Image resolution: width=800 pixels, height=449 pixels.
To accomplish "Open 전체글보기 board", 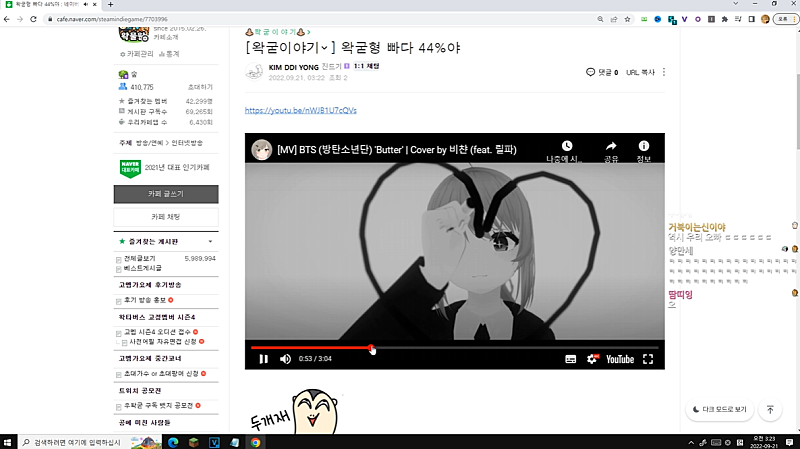I will click(140, 259).
